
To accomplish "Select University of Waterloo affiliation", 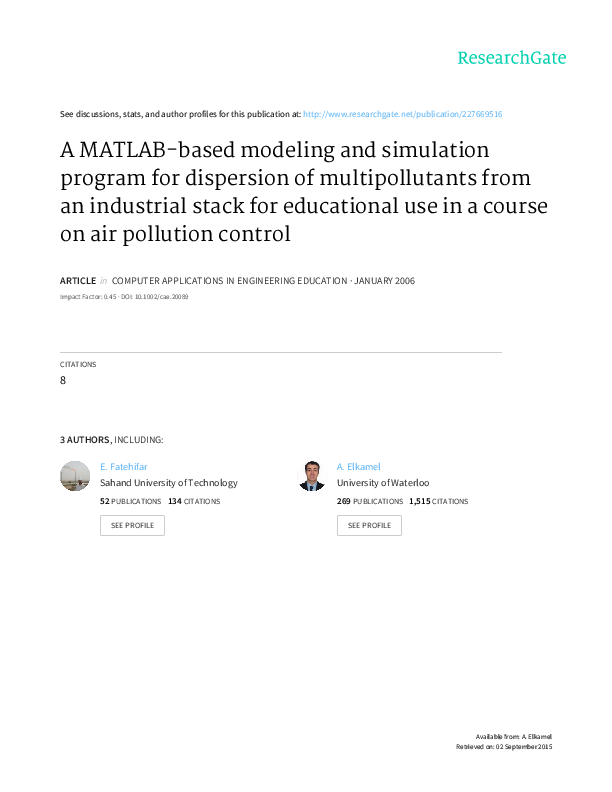I will [x=383, y=482].
